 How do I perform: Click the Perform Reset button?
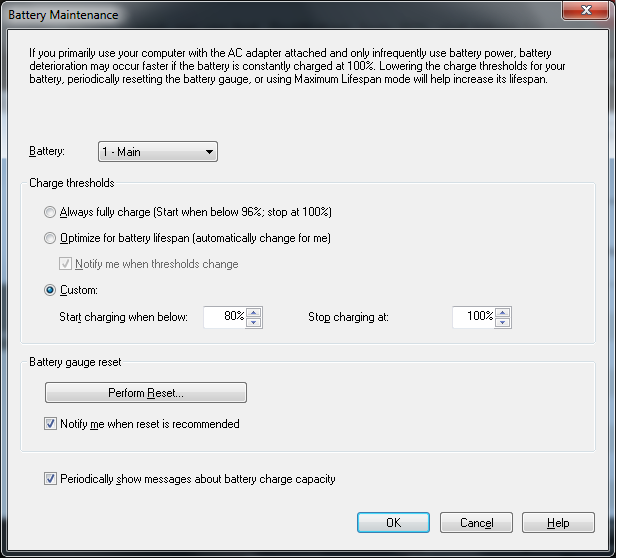click(x=146, y=392)
